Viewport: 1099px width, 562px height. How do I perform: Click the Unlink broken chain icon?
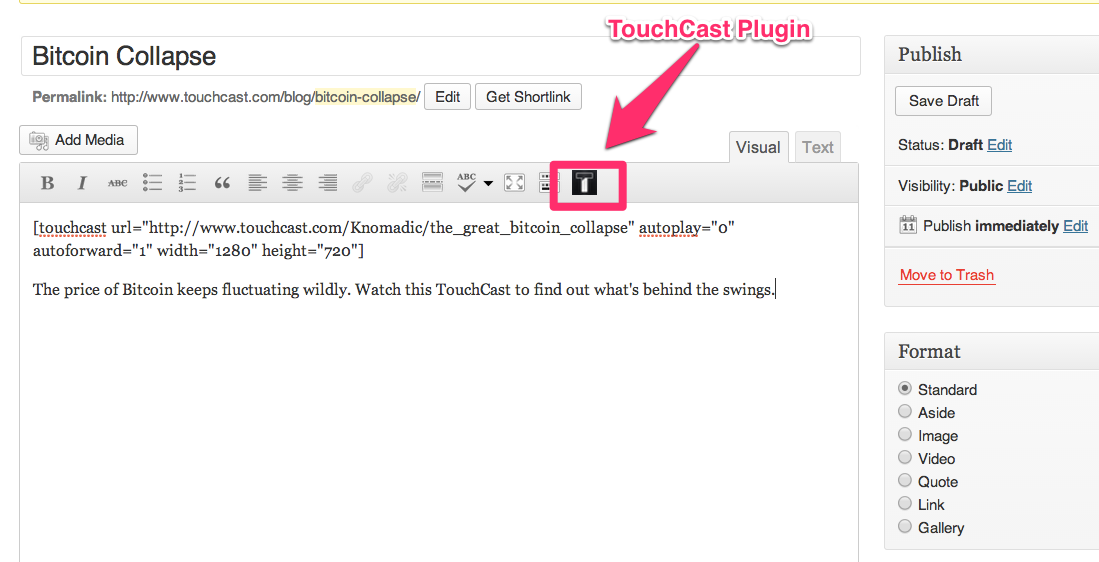(x=397, y=183)
